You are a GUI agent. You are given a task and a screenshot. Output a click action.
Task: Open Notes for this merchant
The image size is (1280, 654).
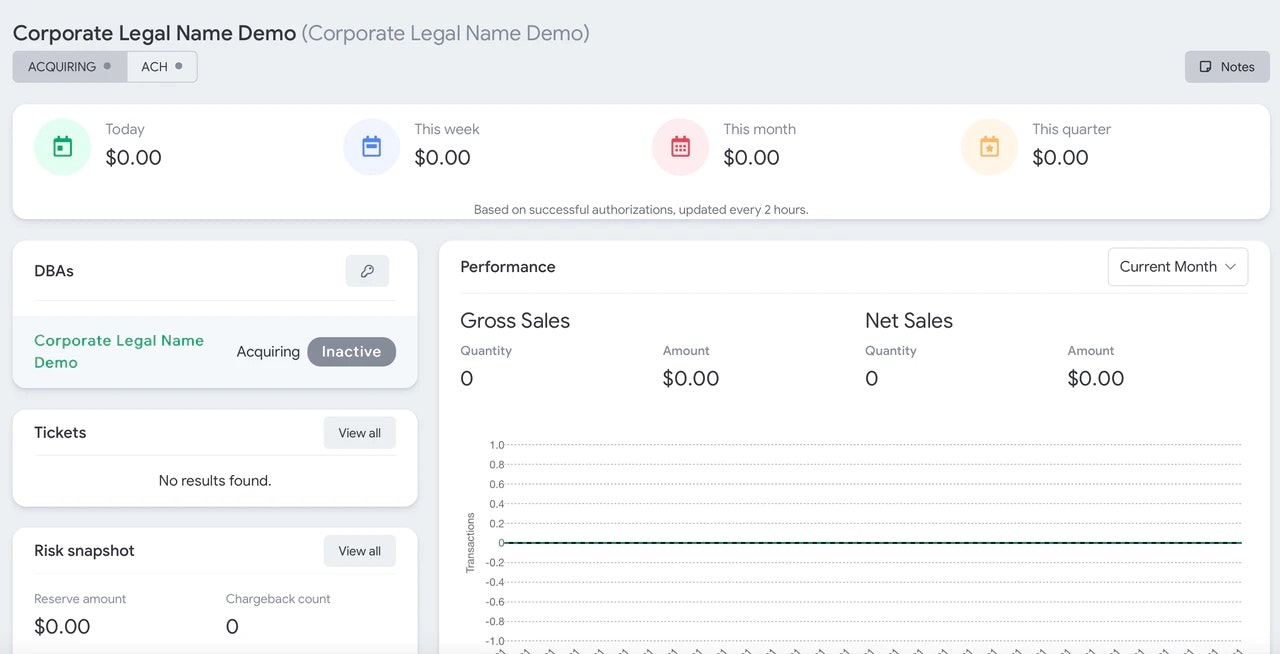tap(1227, 67)
